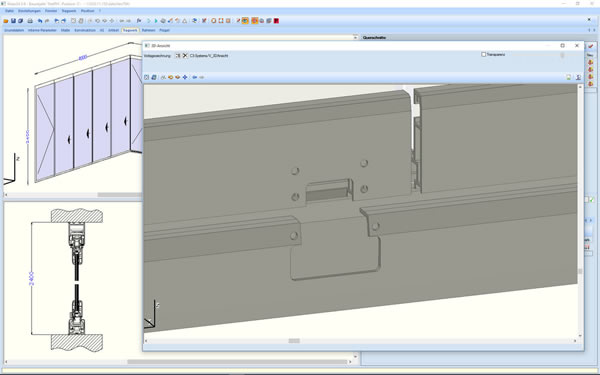
Task: Clear the template drawing path with X button
Action: pos(185,56)
